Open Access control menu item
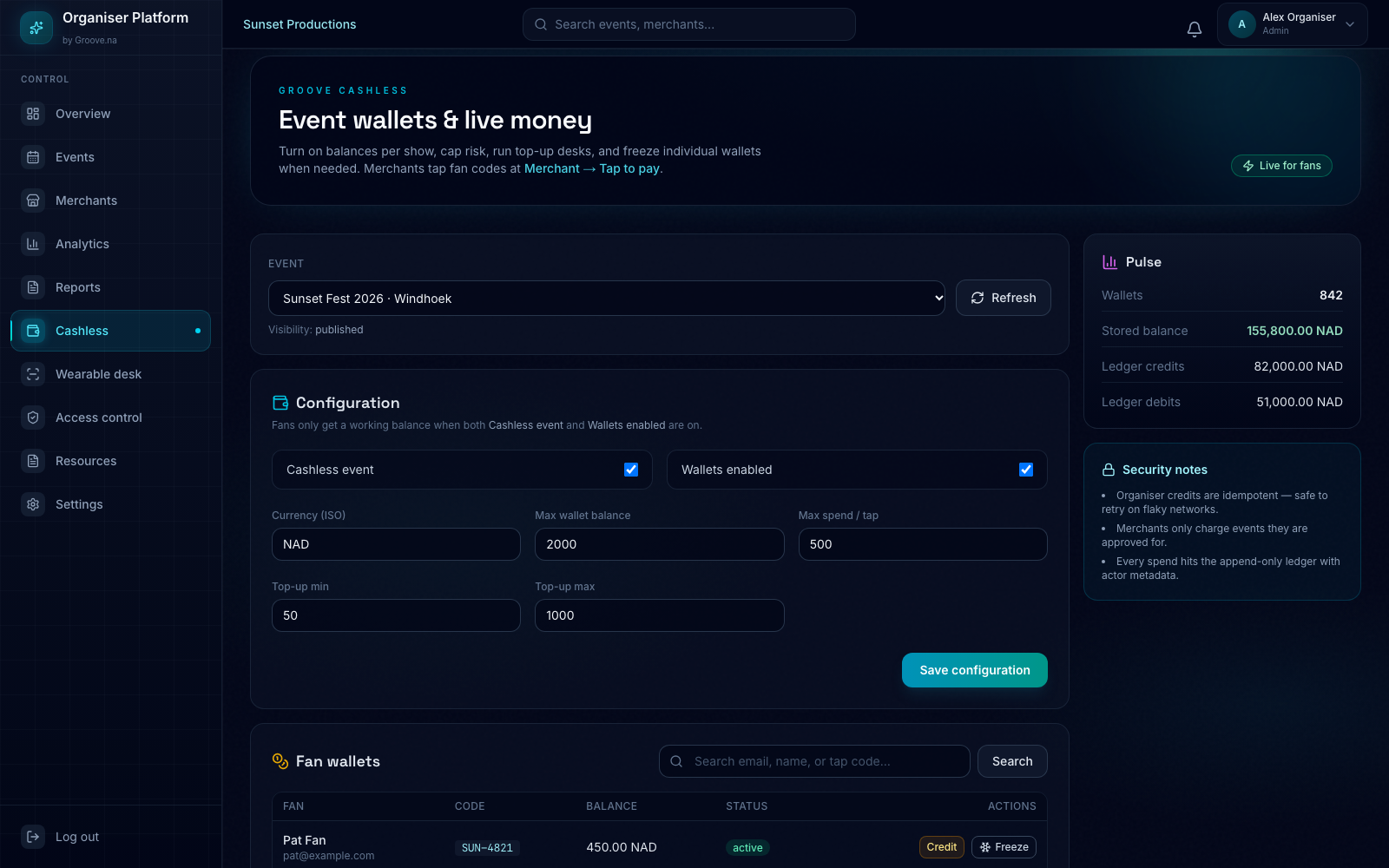 pos(110,418)
